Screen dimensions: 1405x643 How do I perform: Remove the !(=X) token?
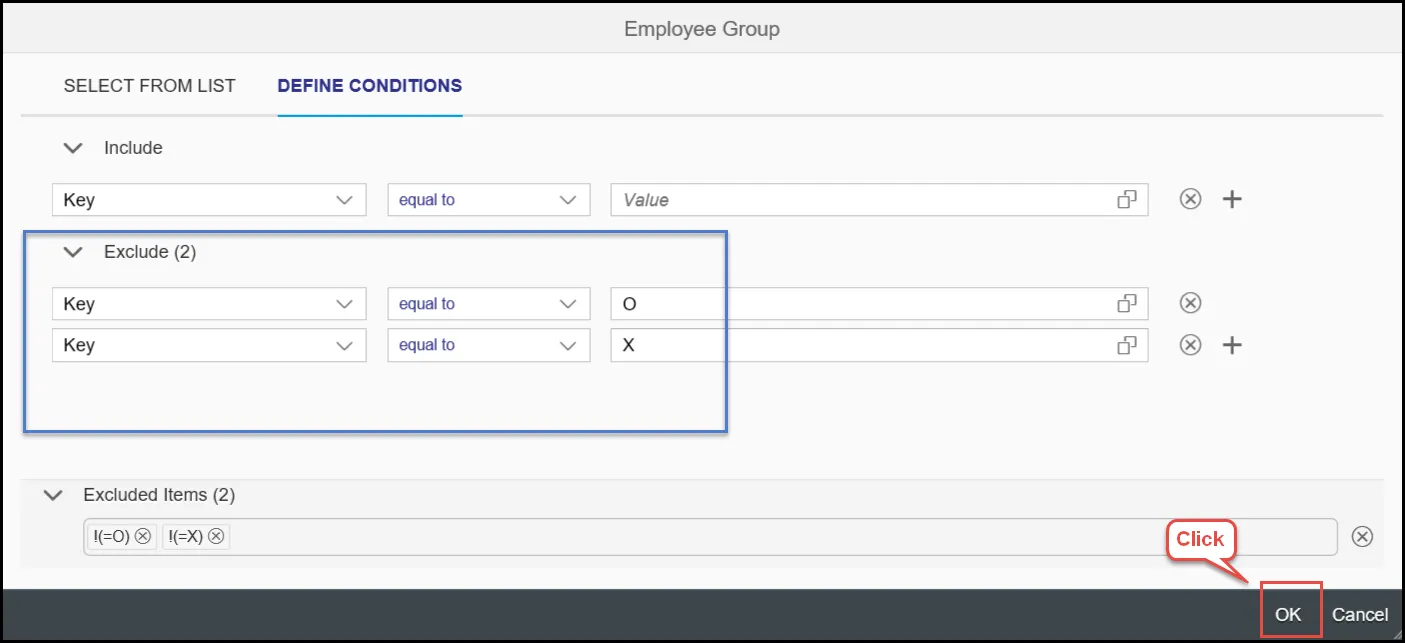(217, 537)
